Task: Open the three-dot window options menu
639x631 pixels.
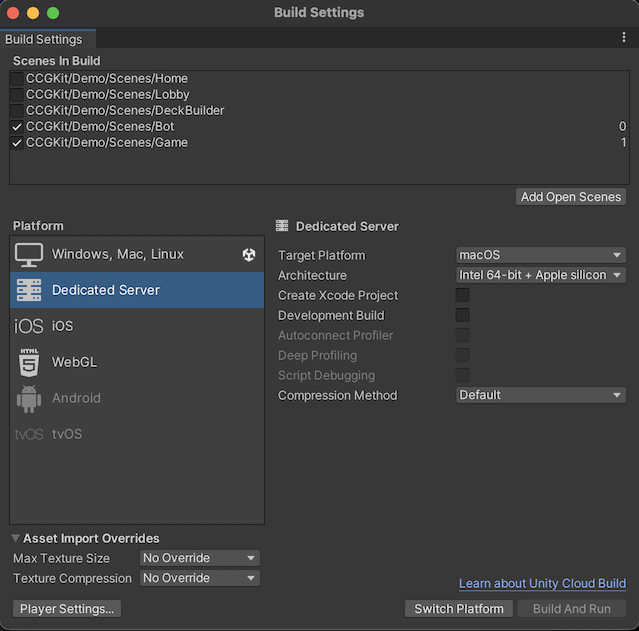Action: (624, 37)
